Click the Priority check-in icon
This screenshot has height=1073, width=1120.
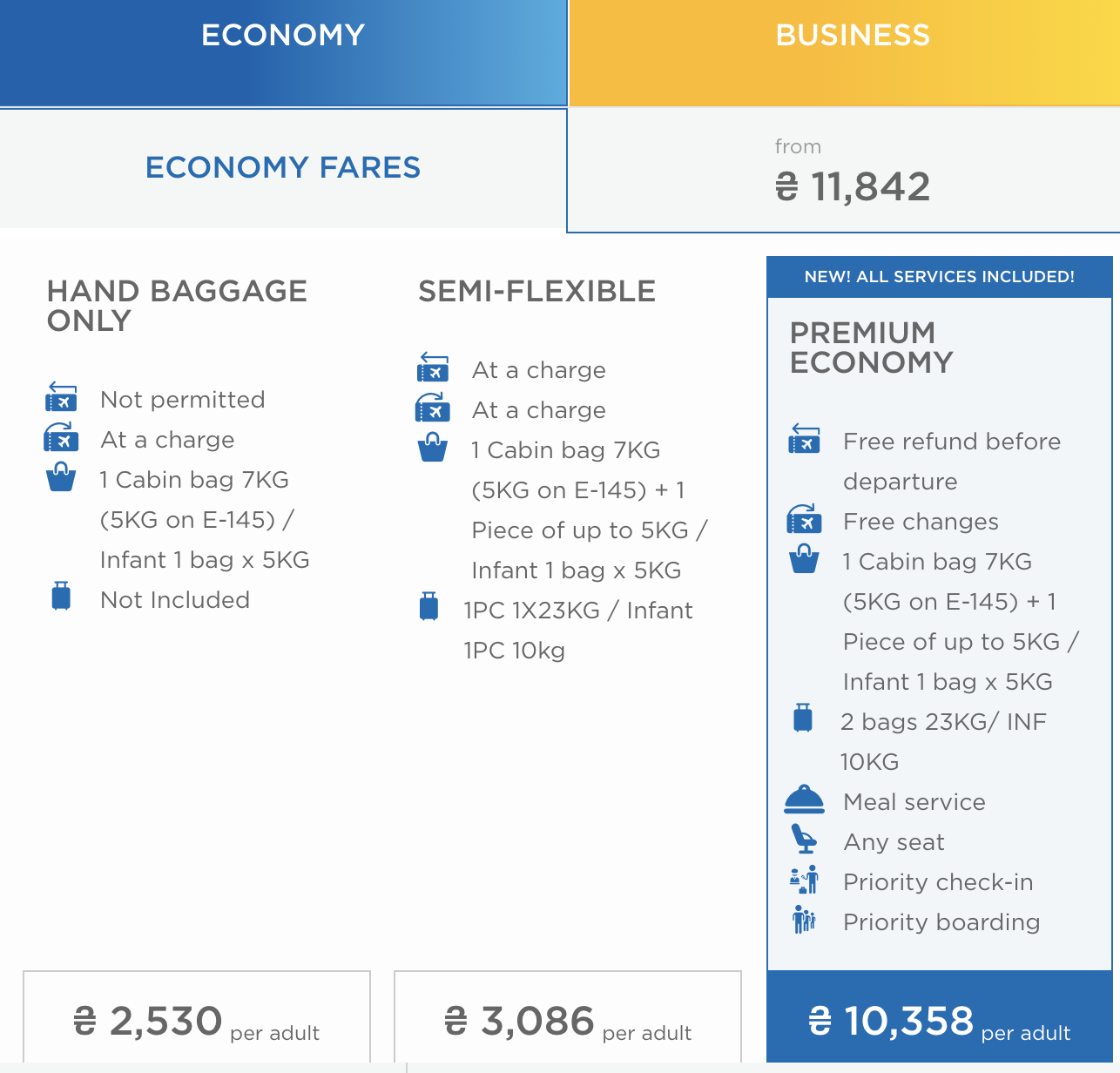point(804,880)
